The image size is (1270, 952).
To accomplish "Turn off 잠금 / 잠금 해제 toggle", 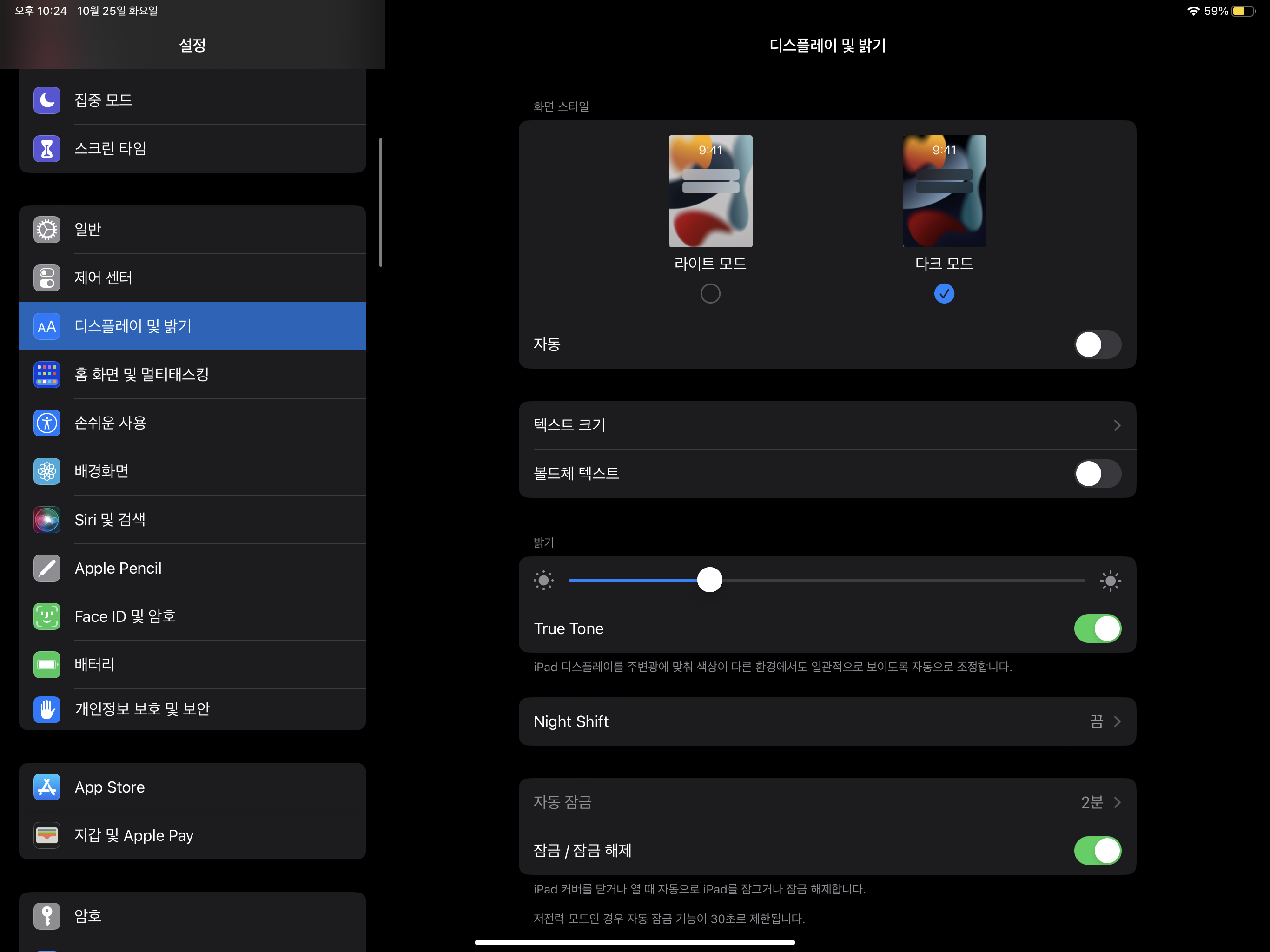I will click(1097, 850).
